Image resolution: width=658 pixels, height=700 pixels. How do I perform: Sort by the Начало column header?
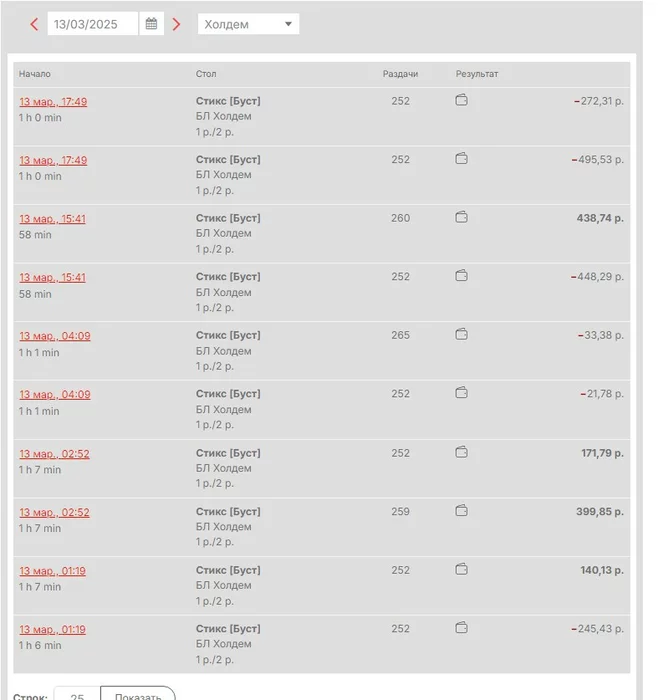pos(35,74)
